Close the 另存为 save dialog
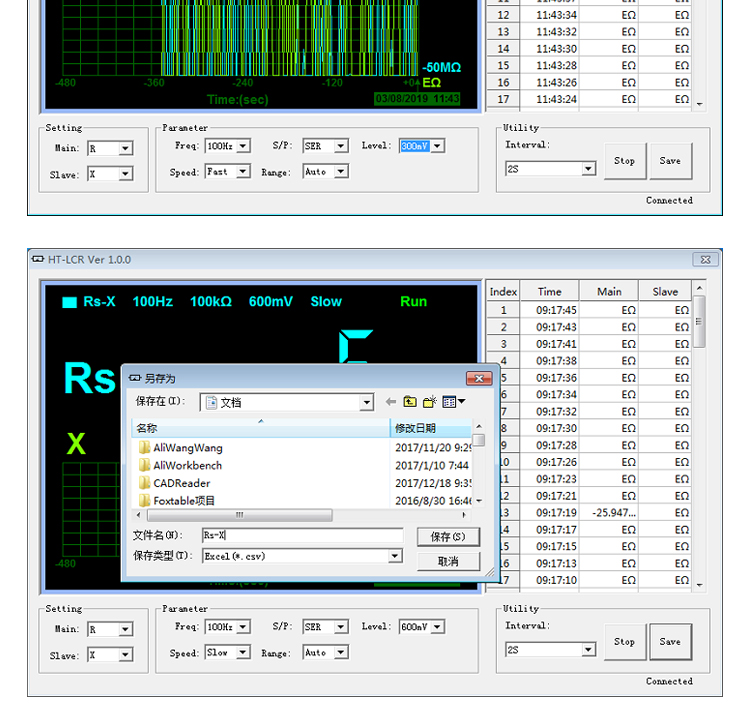The height and width of the screenshot is (717, 750). (x=480, y=378)
